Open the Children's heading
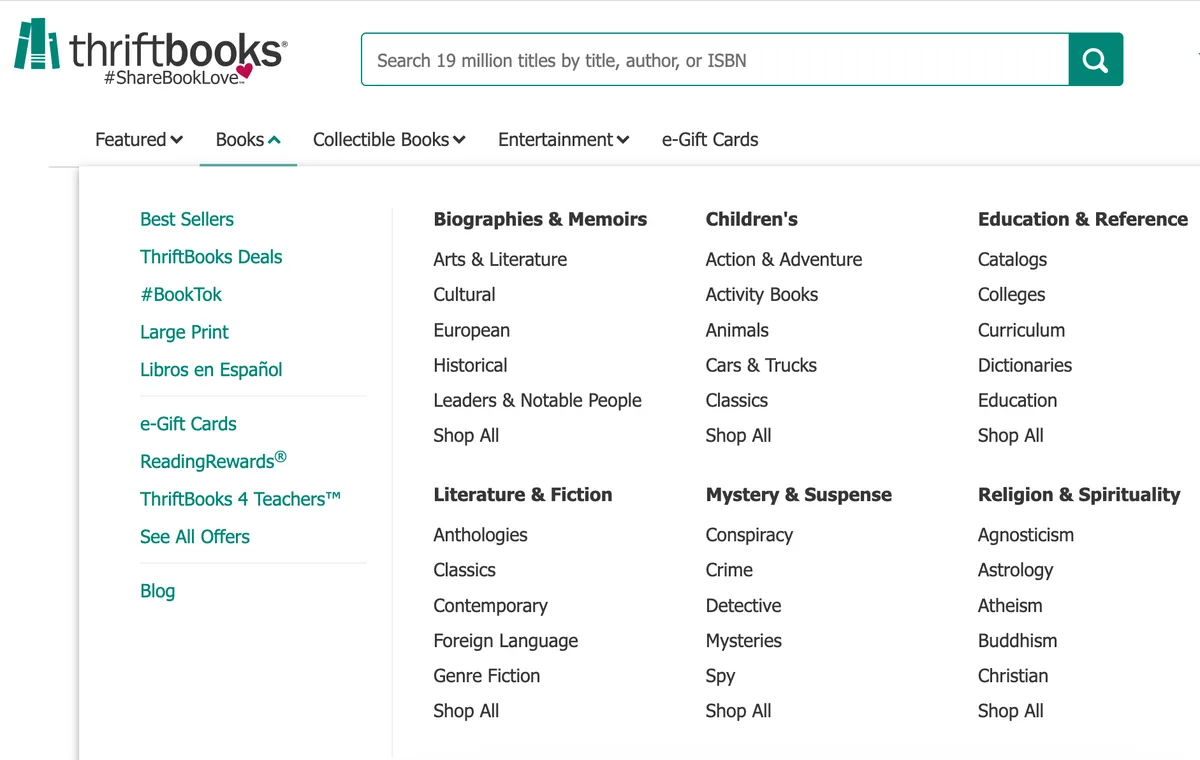1200x760 pixels. 751,219
